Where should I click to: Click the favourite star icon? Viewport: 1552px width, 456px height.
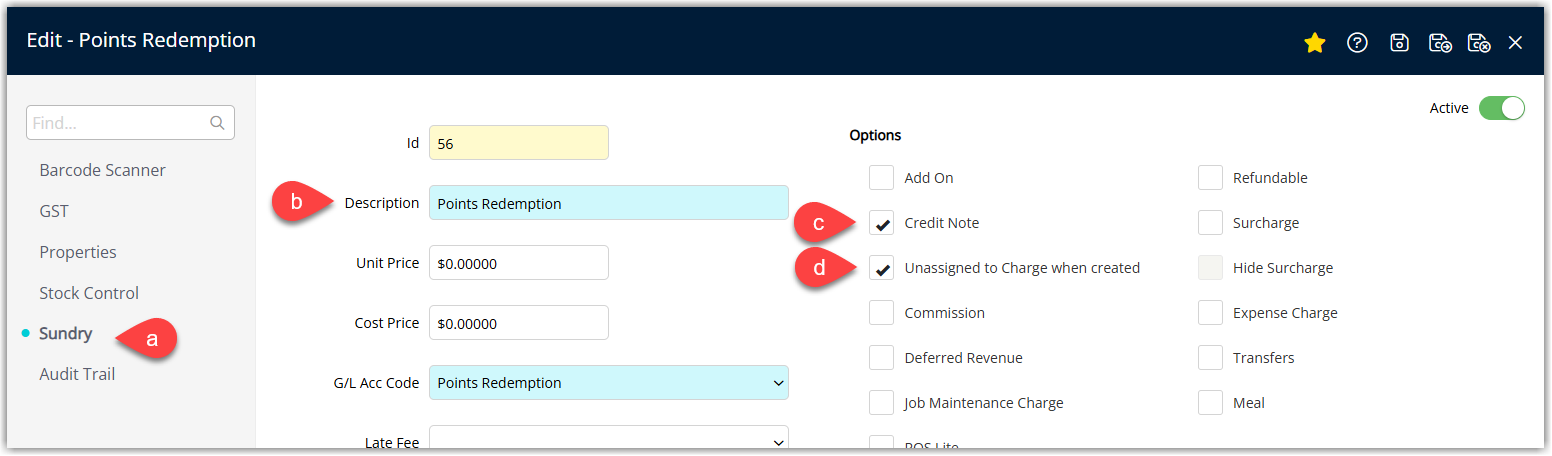point(1315,43)
